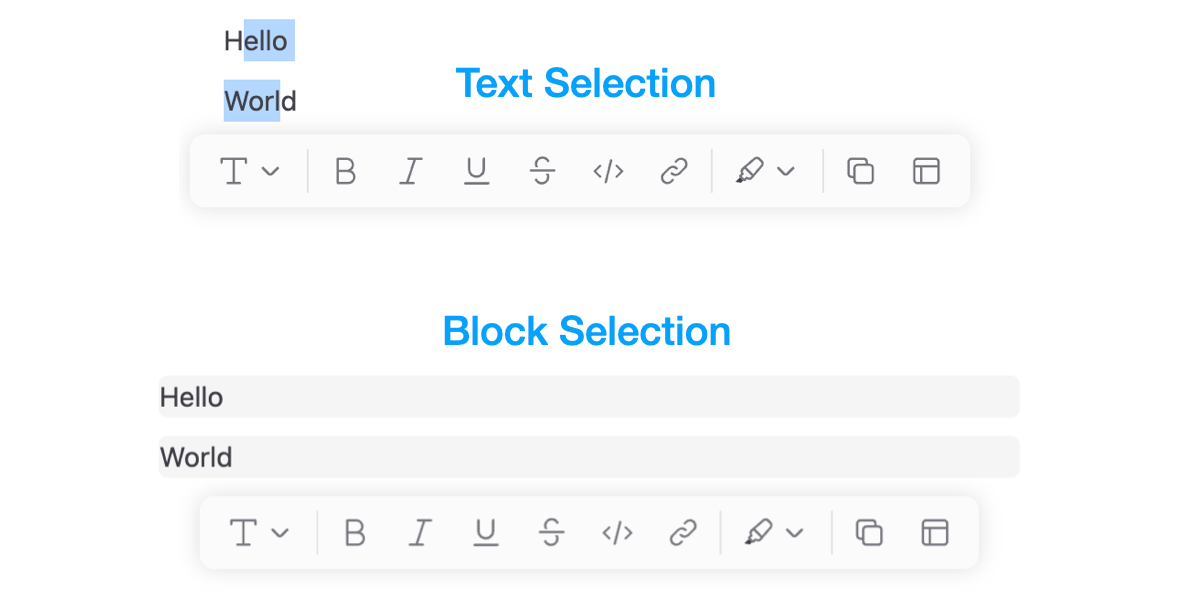
Task: Click the Block Selection heading
Action: pyautogui.click(x=587, y=331)
